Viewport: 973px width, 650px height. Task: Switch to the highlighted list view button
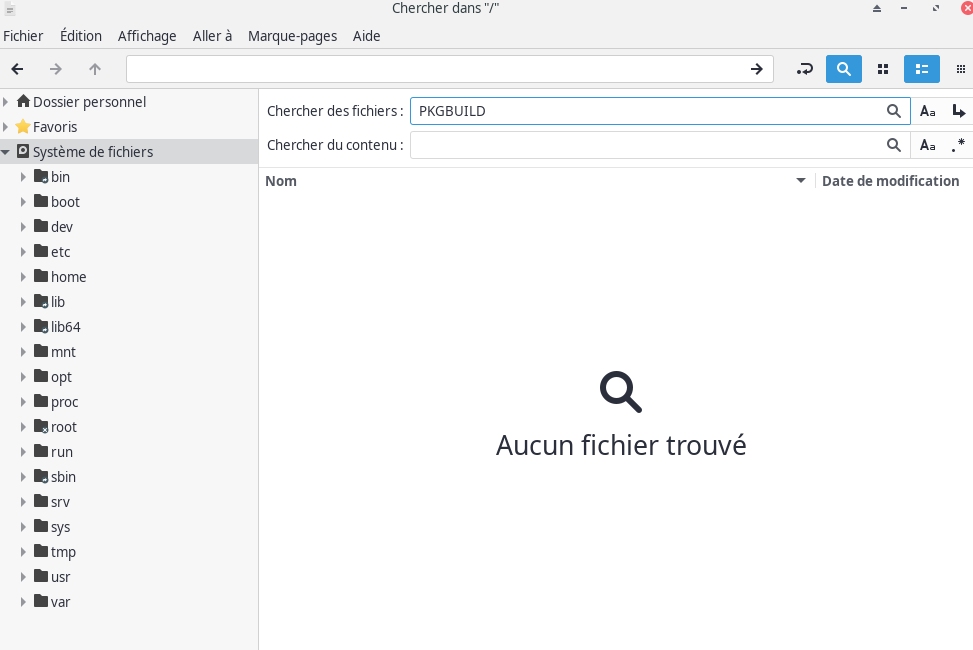click(x=921, y=69)
